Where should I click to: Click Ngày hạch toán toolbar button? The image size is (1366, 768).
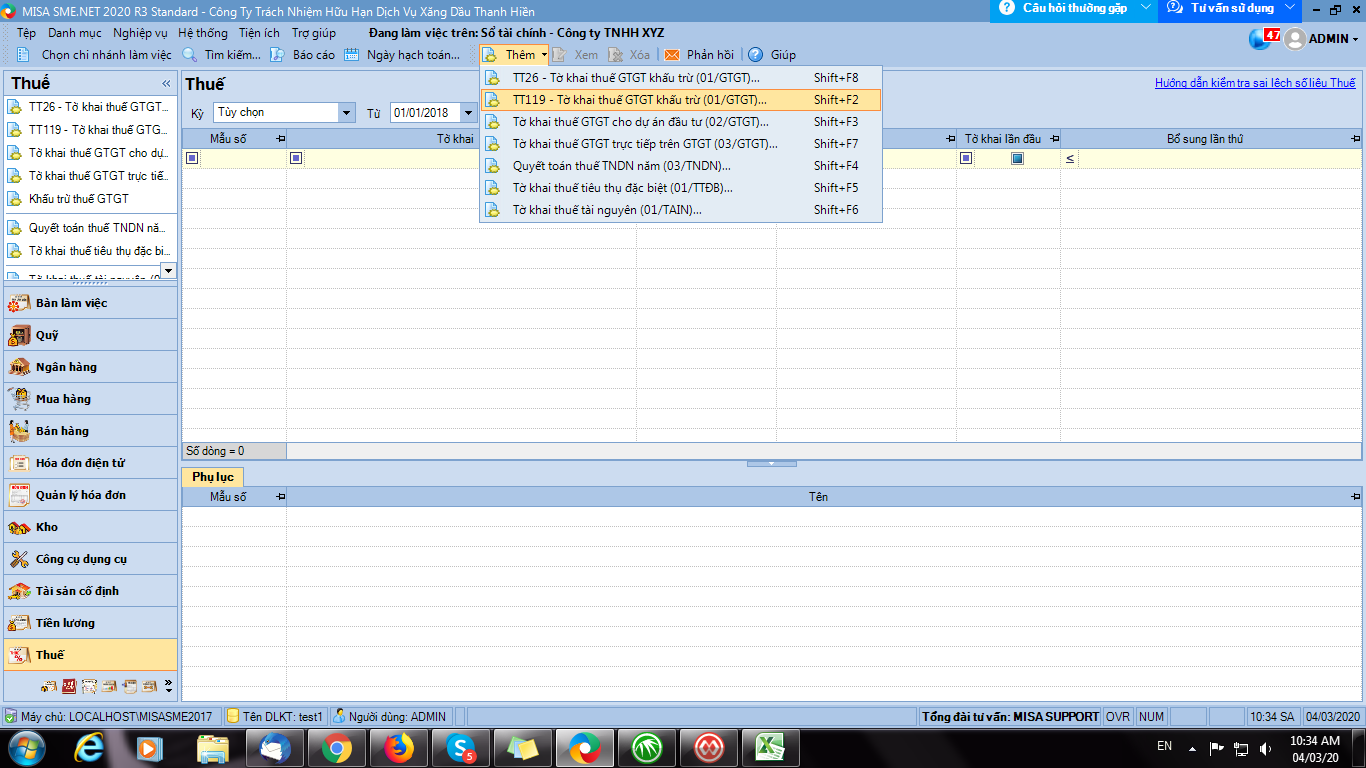pyautogui.click(x=402, y=55)
